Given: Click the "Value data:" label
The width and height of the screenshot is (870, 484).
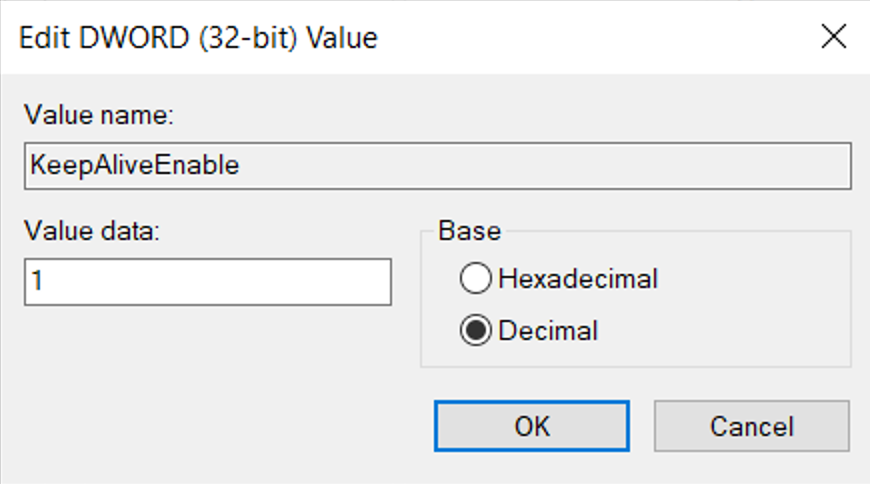Looking at the screenshot, I should coord(92,232).
